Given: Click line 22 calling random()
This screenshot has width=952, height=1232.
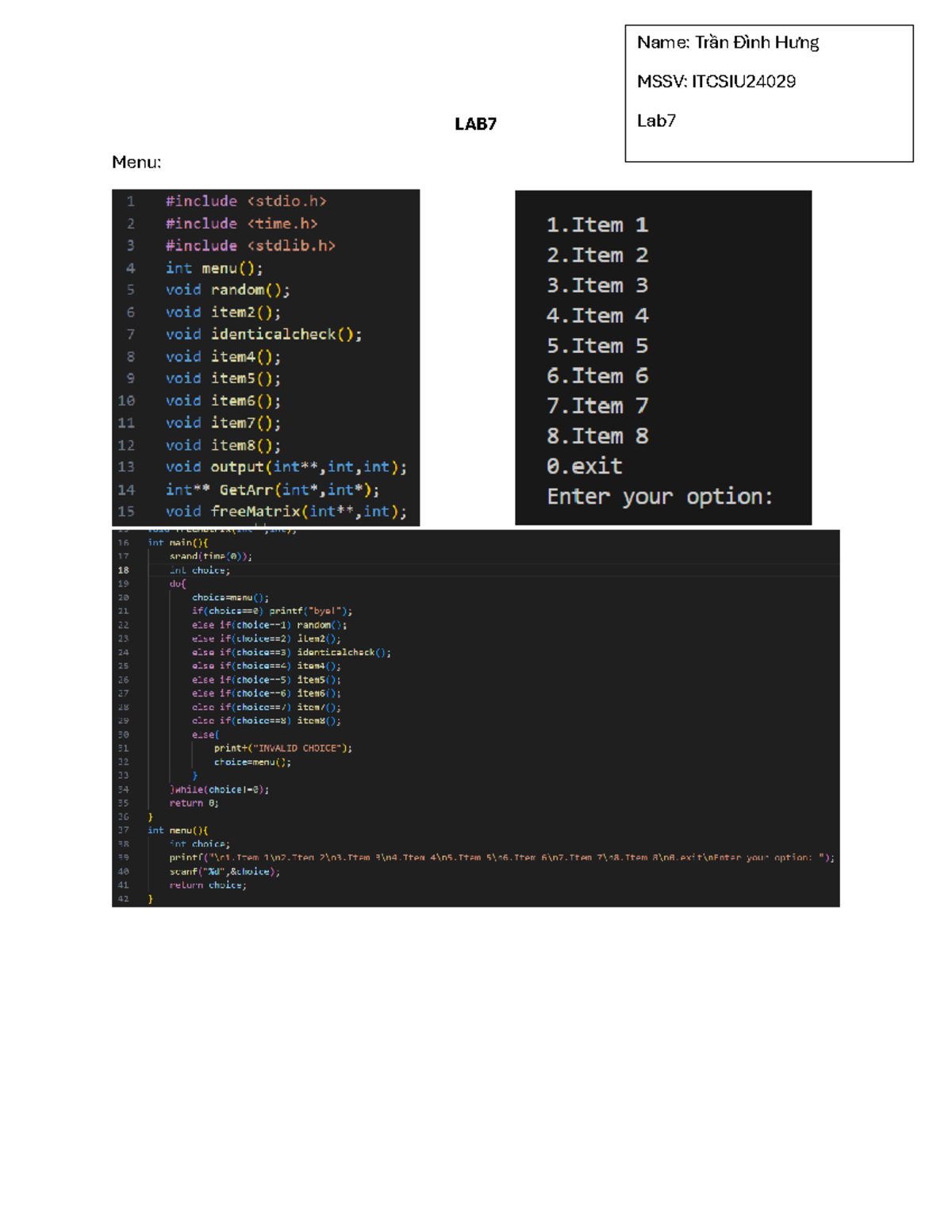Looking at the screenshot, I should [269, 625].
